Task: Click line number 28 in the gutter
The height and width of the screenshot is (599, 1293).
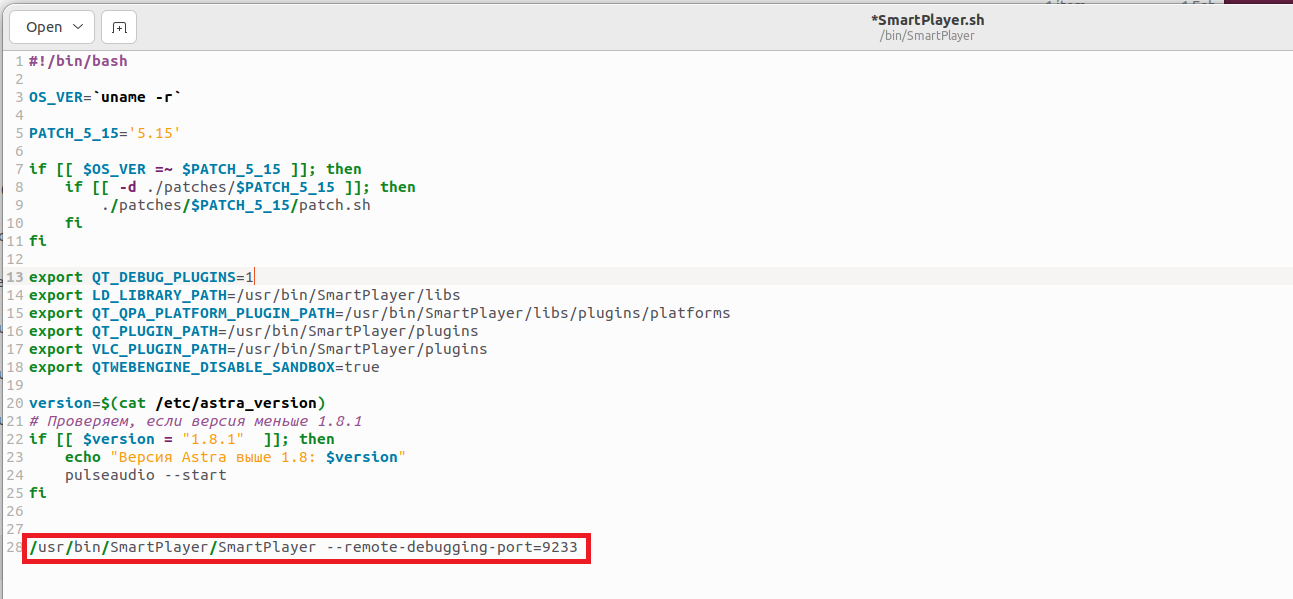Action: tap(15, 547)
